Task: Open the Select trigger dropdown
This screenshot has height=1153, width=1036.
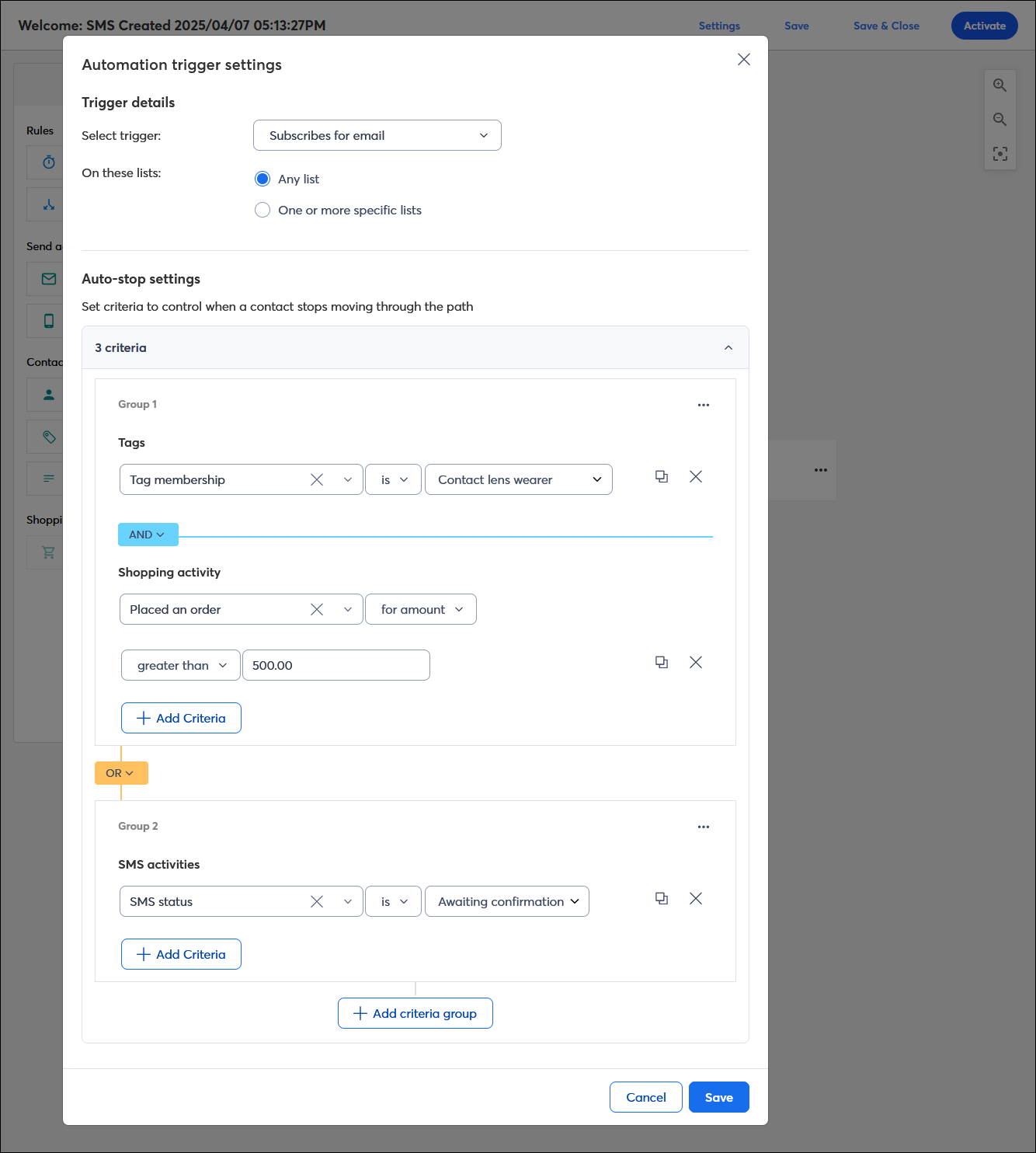Action: (x=377, y=135)
